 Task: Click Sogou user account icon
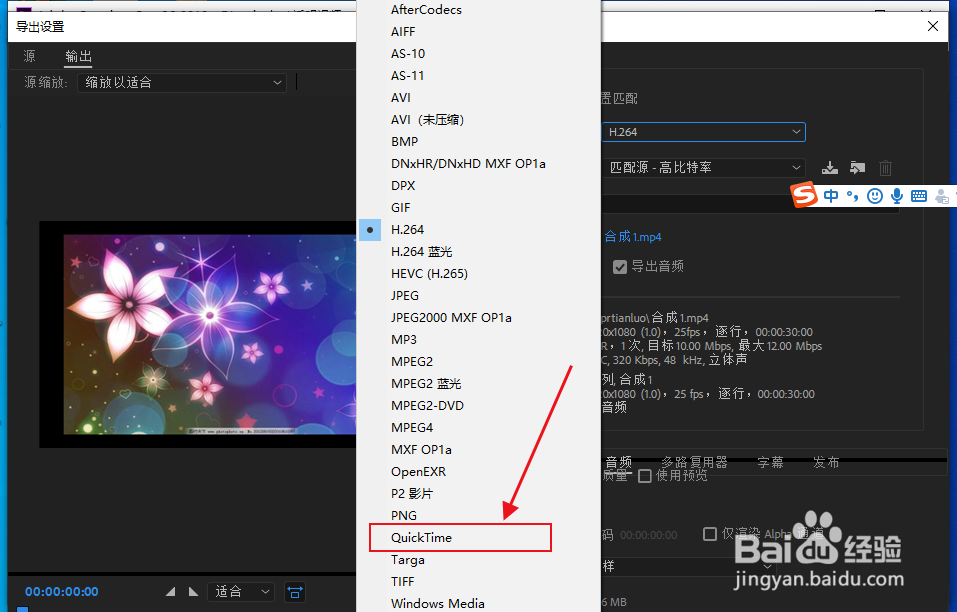click(942, 196)
